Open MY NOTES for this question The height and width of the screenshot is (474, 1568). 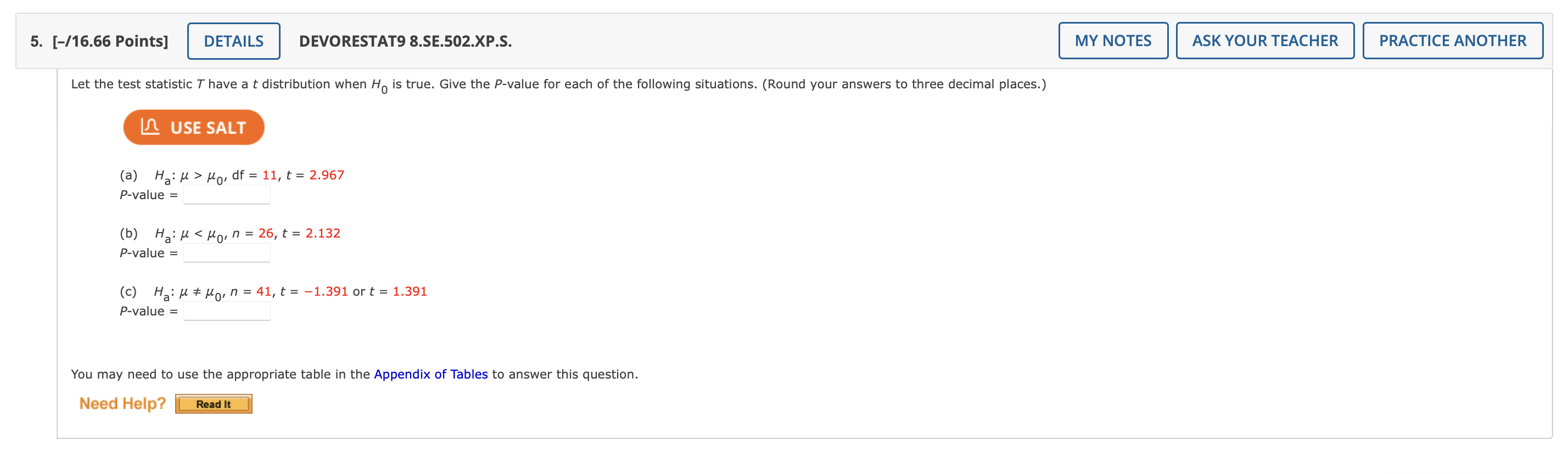[1113, 40]
